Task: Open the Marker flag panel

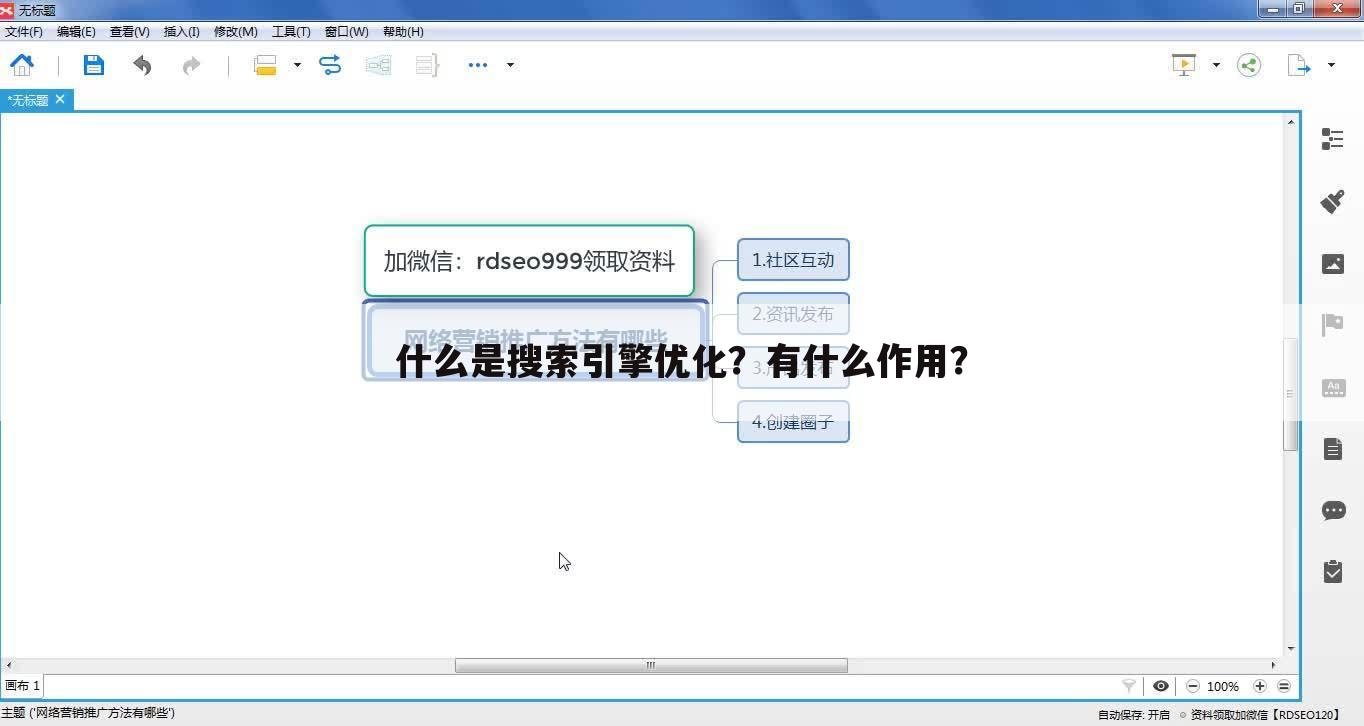Action: [1333, 324]
